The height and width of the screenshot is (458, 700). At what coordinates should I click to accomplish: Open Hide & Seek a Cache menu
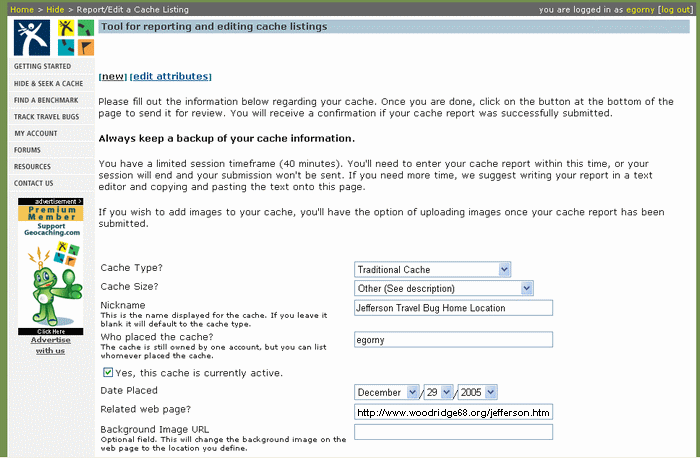click(48, 83)
